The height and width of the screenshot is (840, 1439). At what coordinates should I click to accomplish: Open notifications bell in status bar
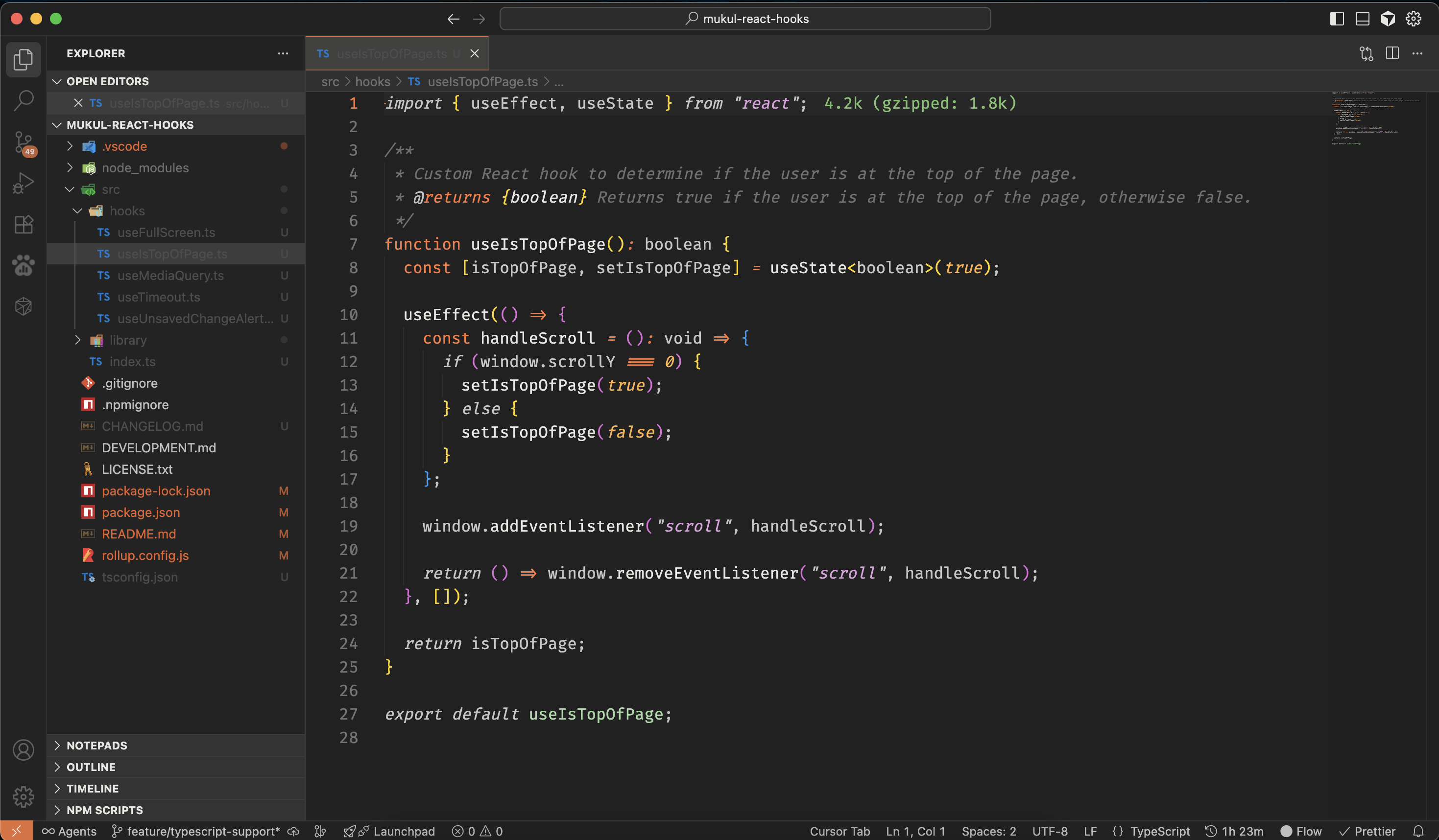pyautogui.click(x=1418, y=831)
